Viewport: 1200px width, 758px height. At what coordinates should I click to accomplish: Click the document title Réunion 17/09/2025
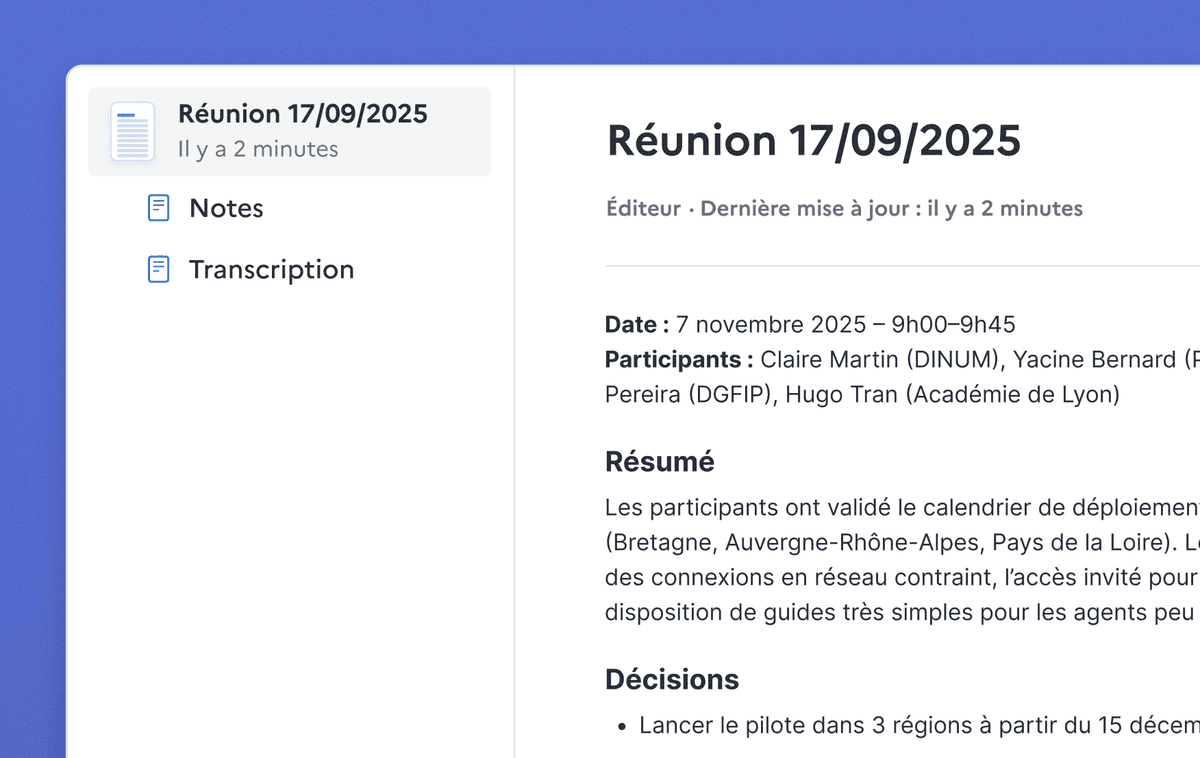tap(812, 140)
